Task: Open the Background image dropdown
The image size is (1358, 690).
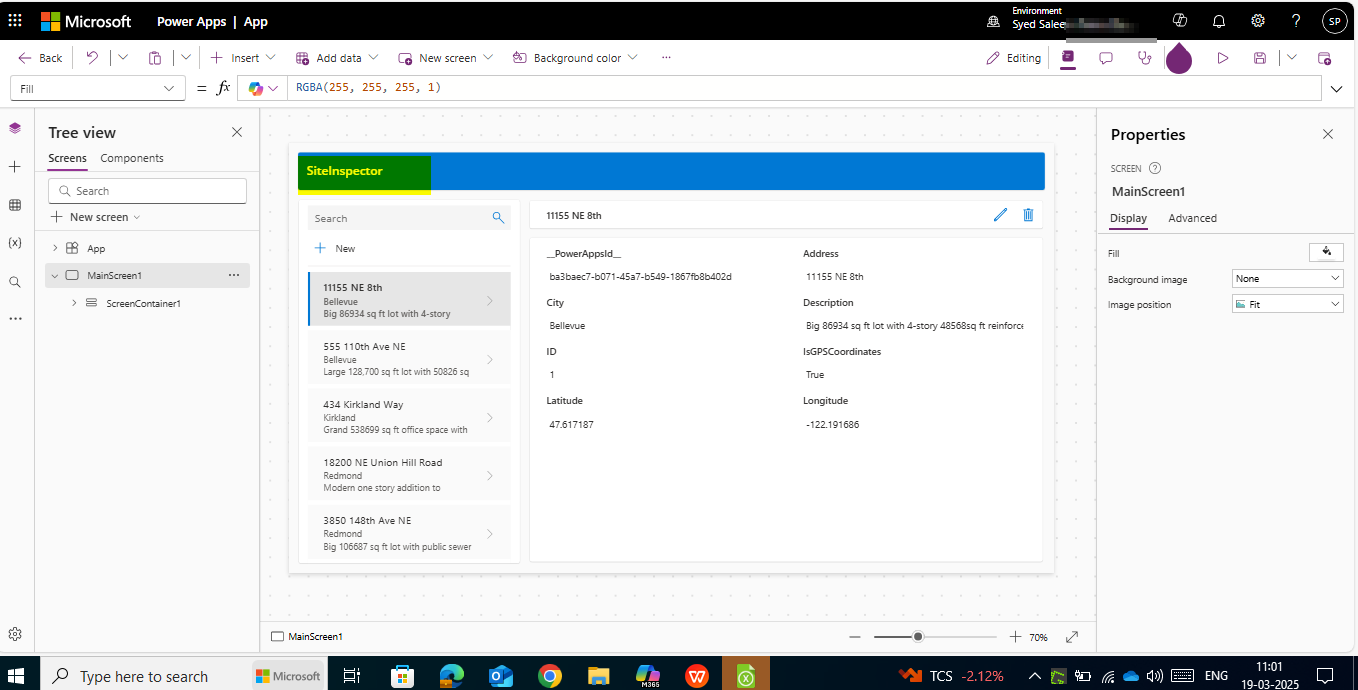Action: [x=1287, y=279]
